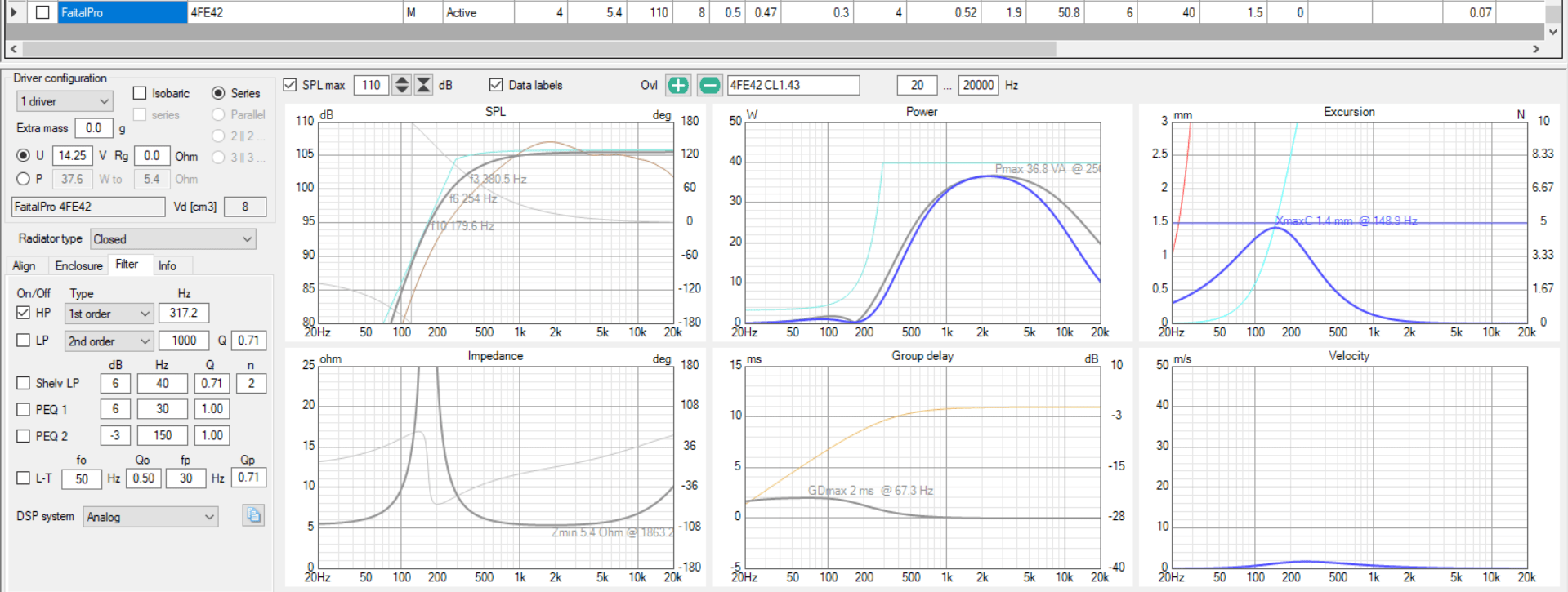Click the Power graph

(922, 223)
